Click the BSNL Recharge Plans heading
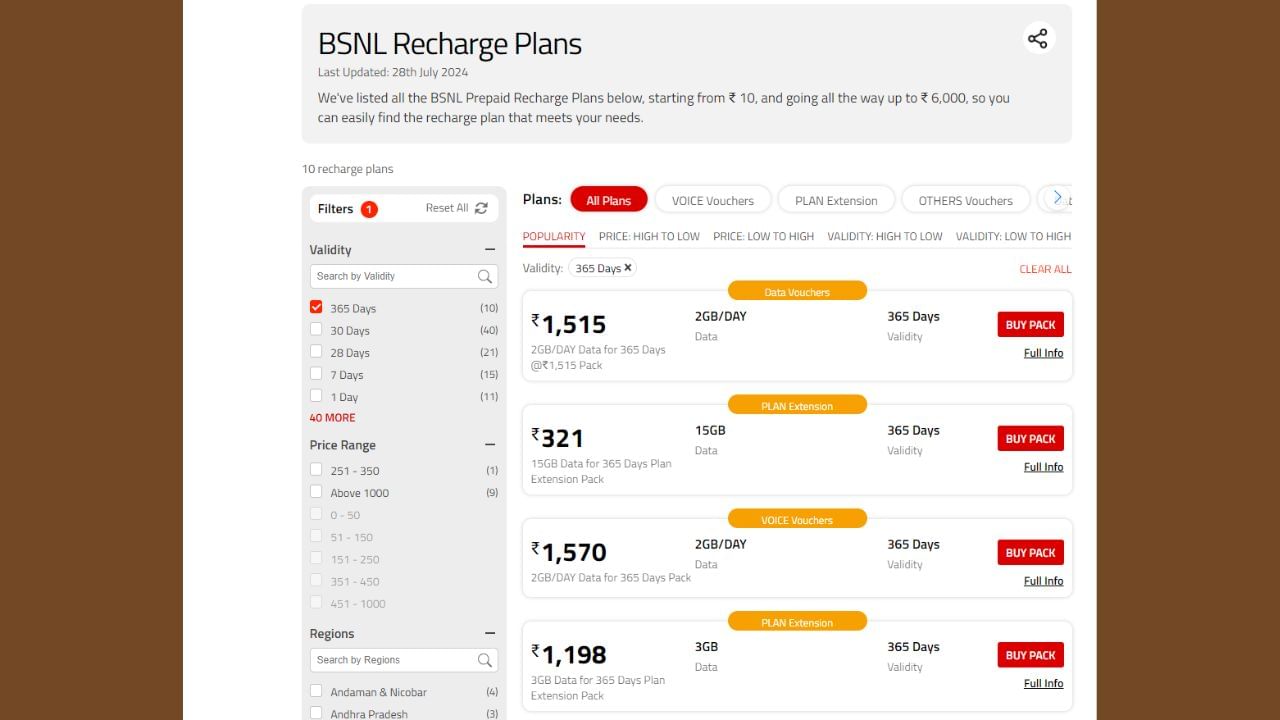 coord(450,44)
